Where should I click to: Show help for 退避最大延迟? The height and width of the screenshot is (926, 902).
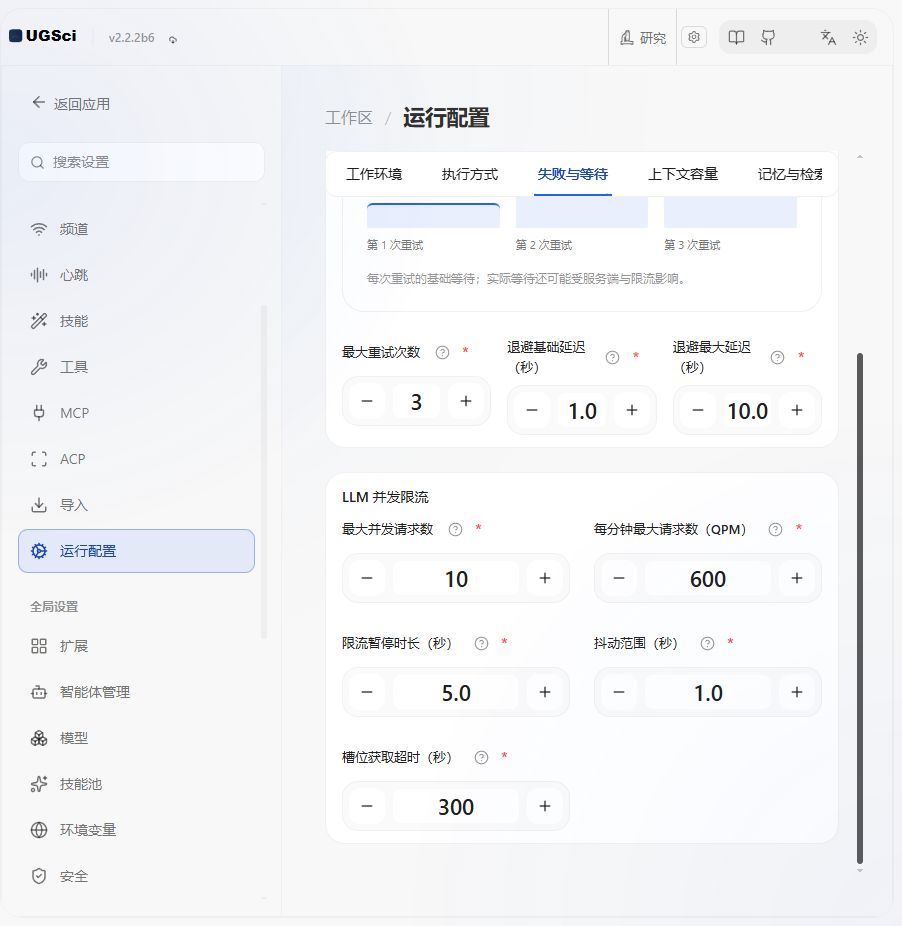point(777,357)
